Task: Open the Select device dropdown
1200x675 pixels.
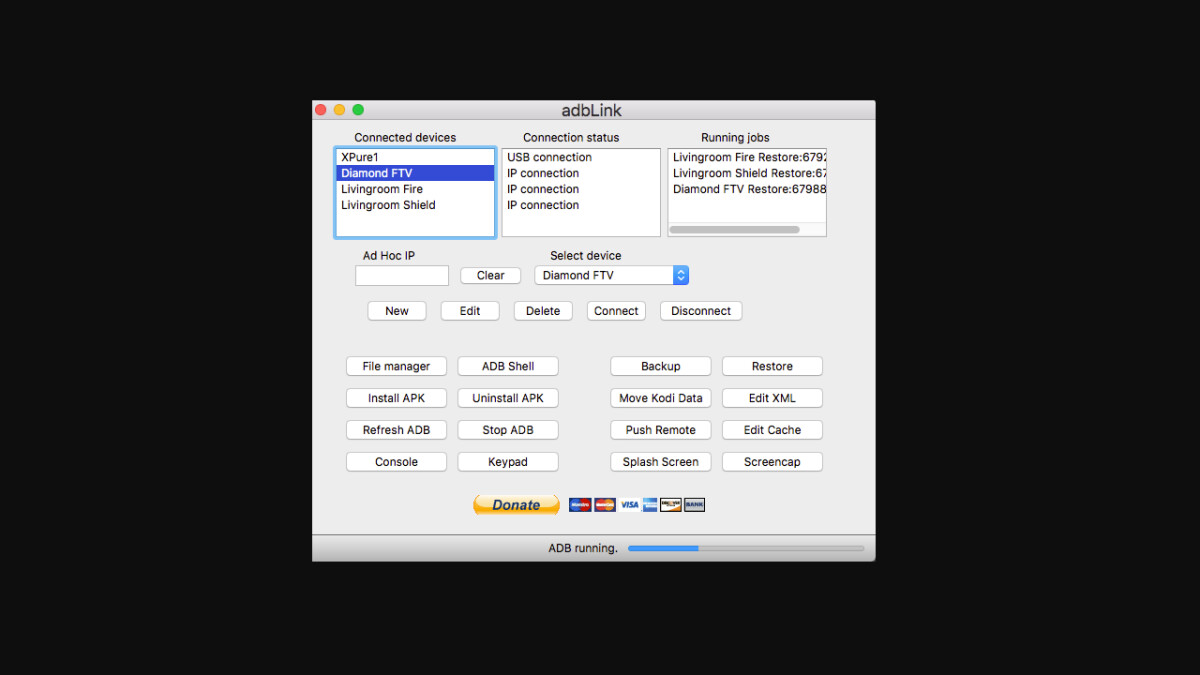Action: [x=611, y=275]
